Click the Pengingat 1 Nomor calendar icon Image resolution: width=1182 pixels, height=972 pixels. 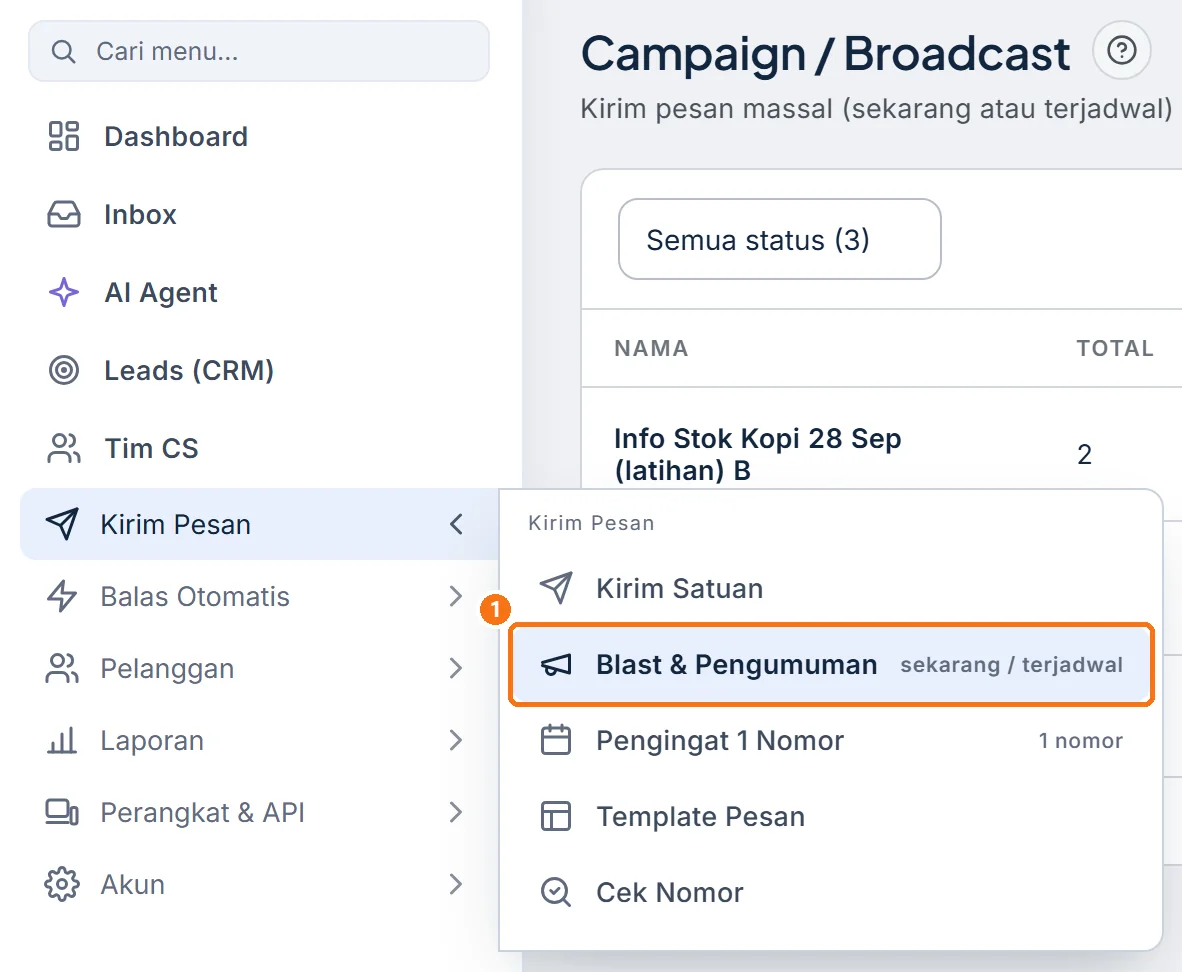pos(556,740)
